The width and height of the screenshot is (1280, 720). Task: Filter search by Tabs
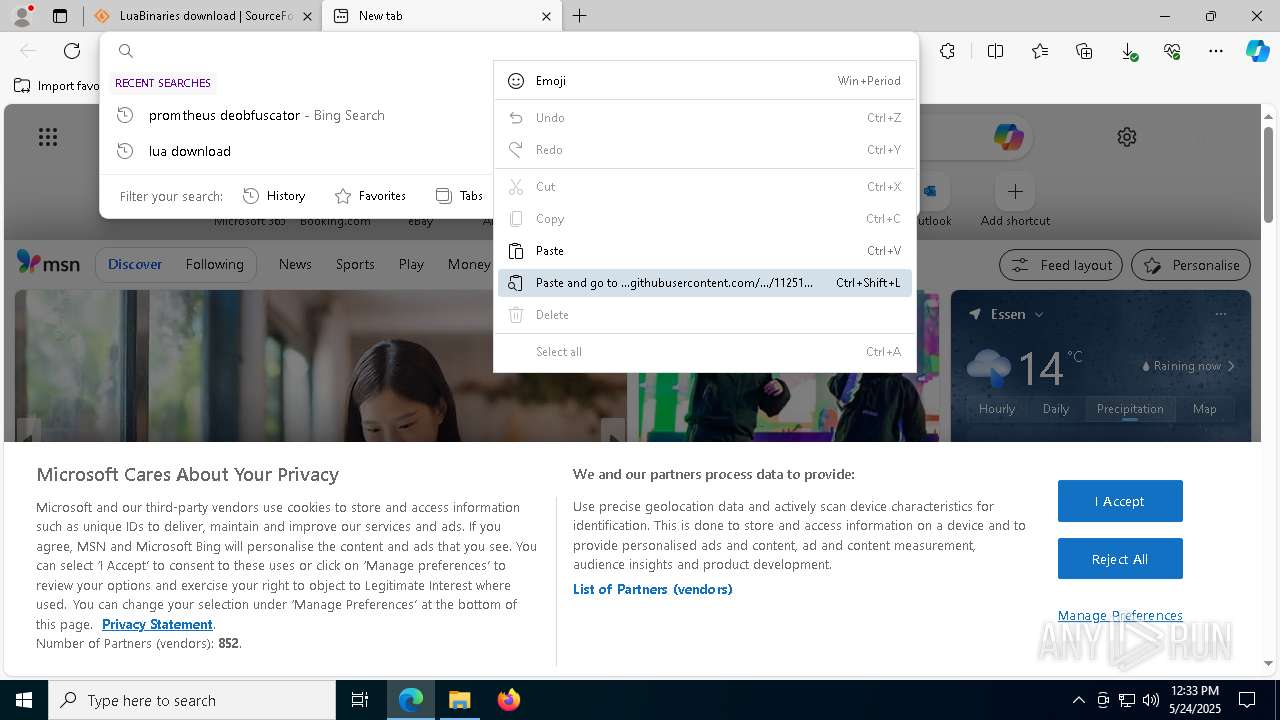[x=460, y=196]
